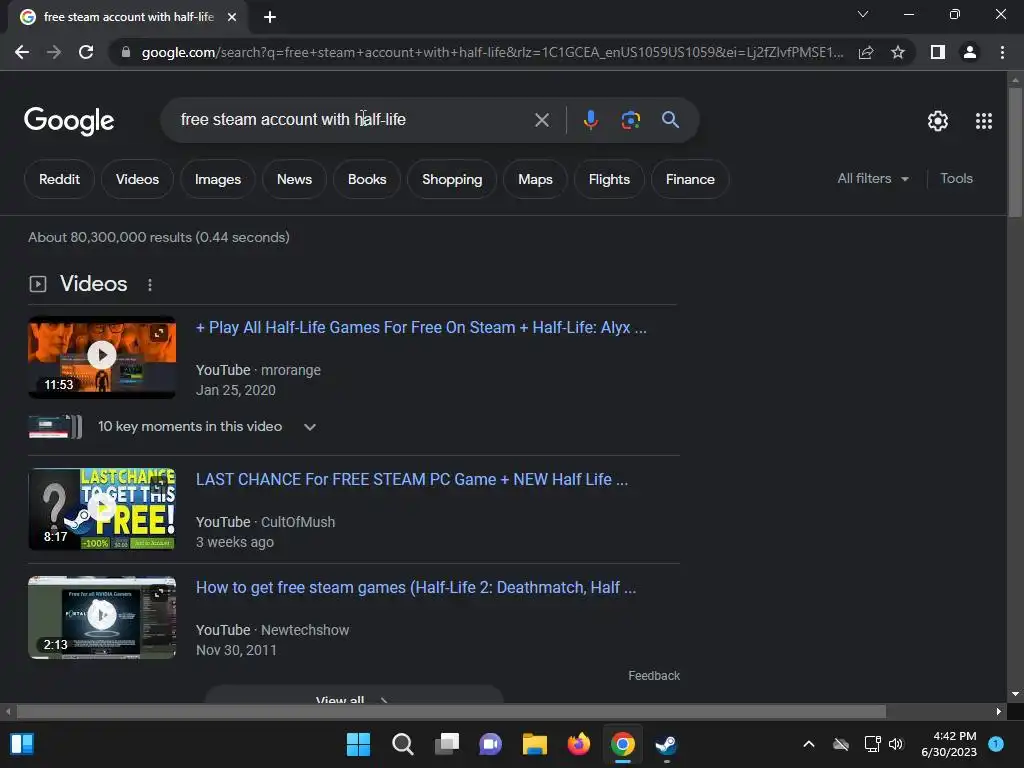Open the notification count badge
Viewport: 1024px width, 768px height.
[996, 743]
